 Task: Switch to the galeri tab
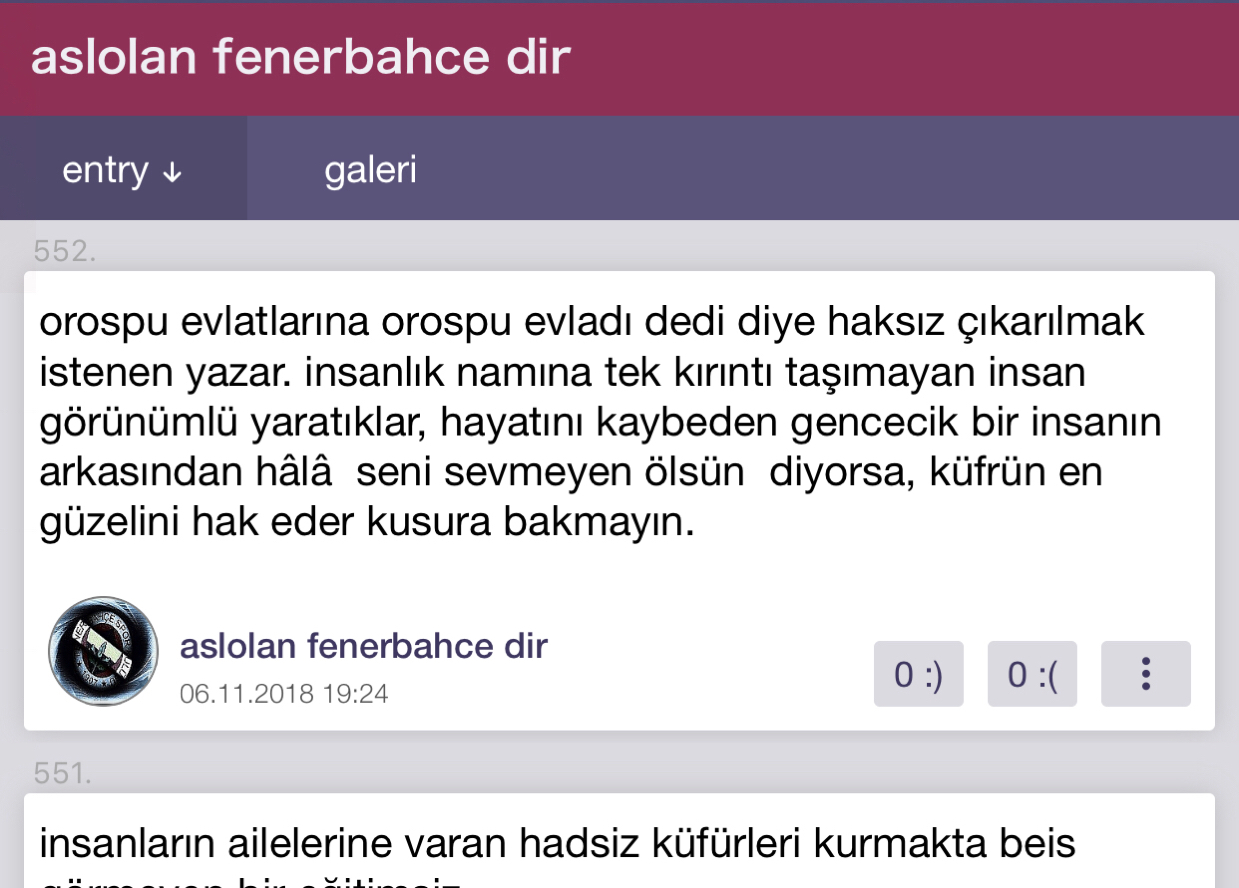370,169
